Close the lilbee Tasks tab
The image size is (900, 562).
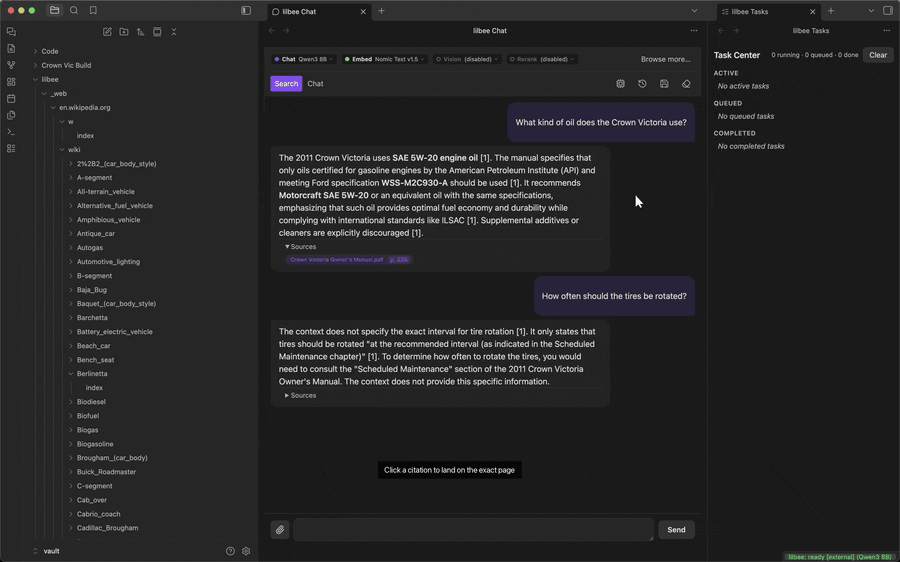[x=813, y=11]
